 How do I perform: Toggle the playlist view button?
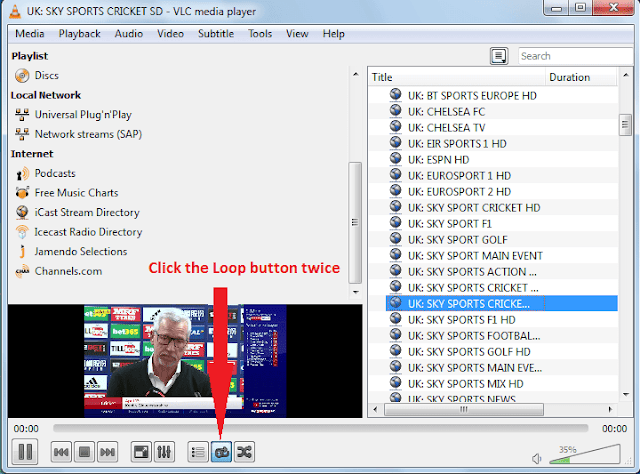point(198,452)
